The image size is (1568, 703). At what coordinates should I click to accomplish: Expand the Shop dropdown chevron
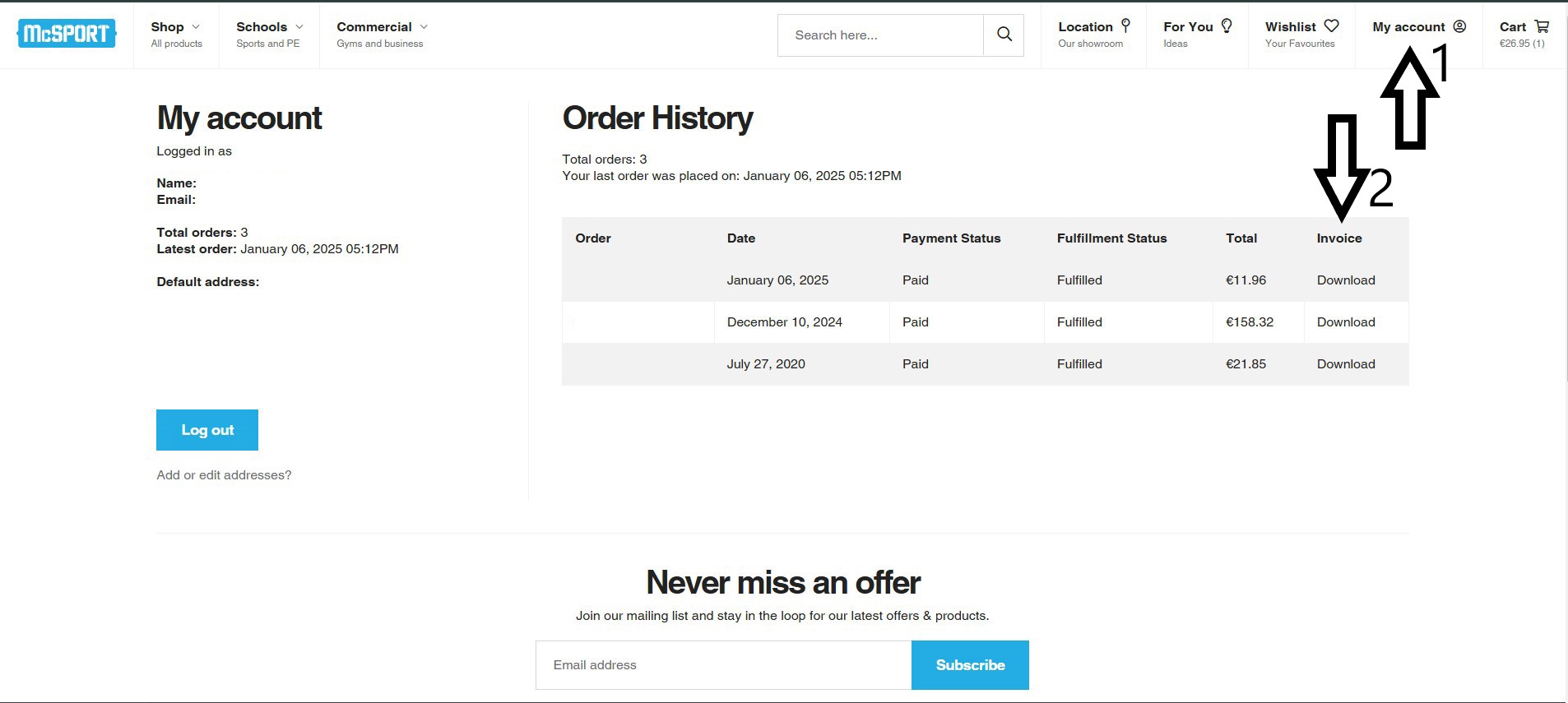pos(196,27)
